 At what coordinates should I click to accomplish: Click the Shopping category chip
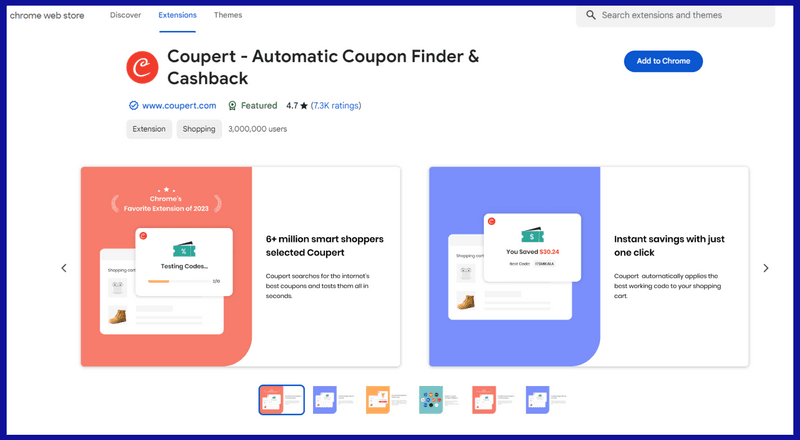pyautogui.click(x=199, y=129)
